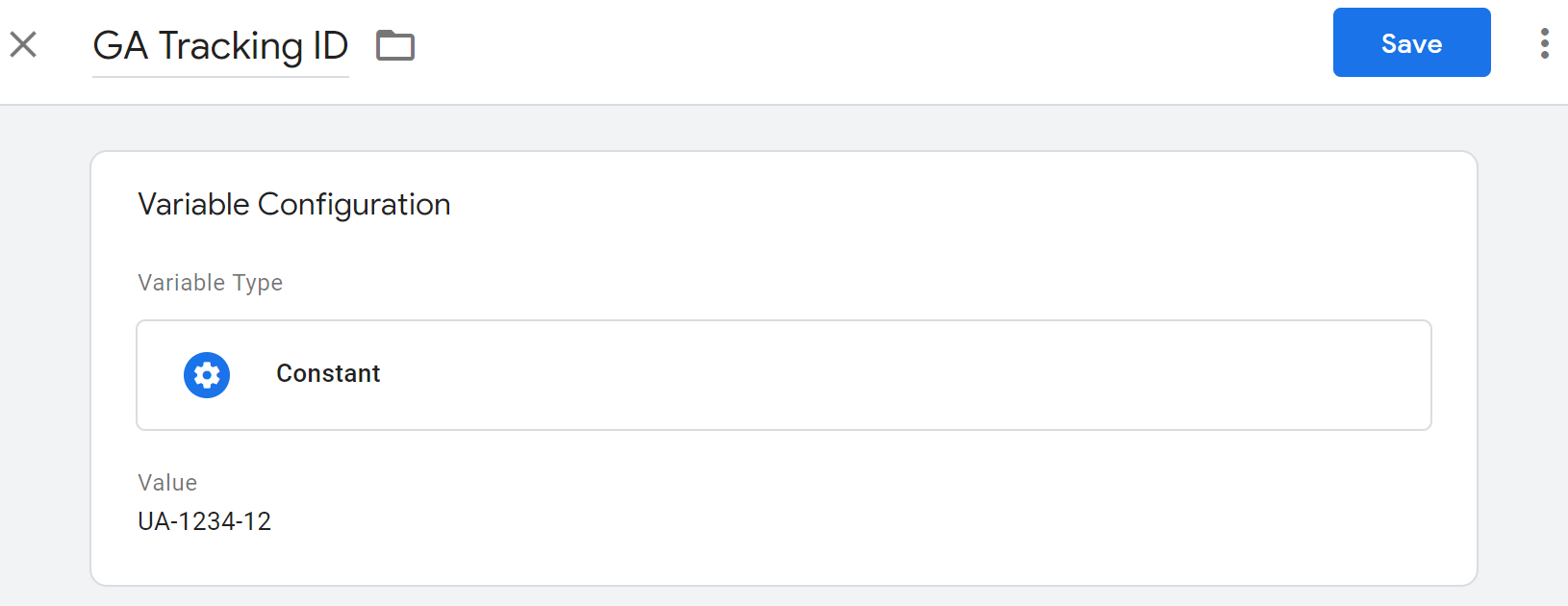Open the three-dot more actions menu
Viewport: 1568px width, 606px height.
pyautogui.click(x=1544, y=43)
